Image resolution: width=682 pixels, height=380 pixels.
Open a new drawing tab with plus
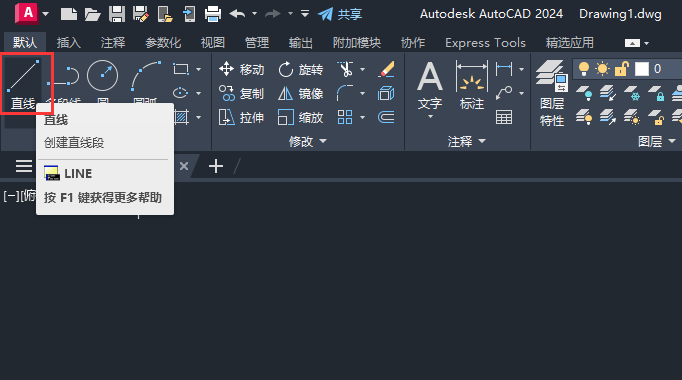click(x=216, y=166)
